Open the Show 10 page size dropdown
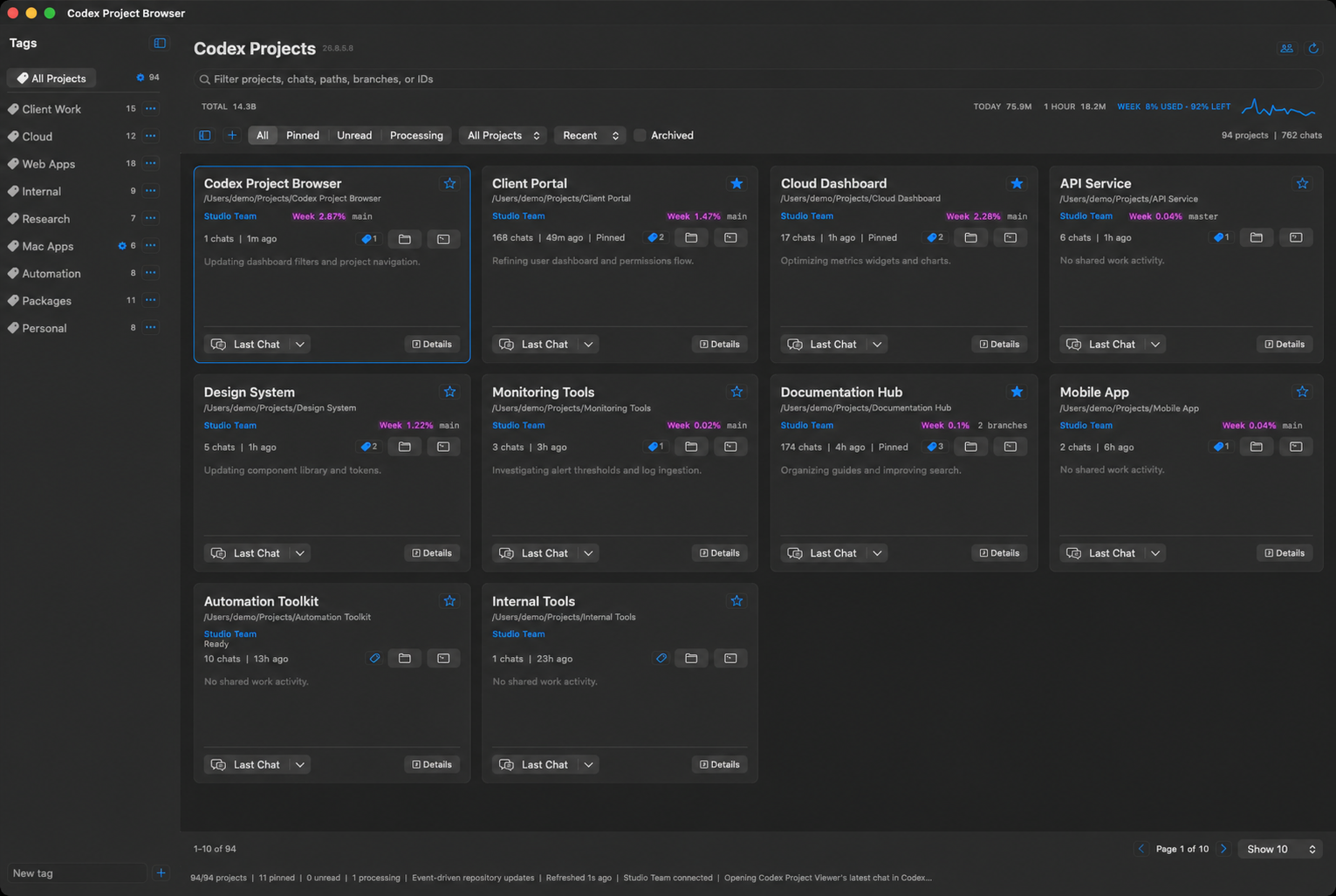 pos(1280,849)
